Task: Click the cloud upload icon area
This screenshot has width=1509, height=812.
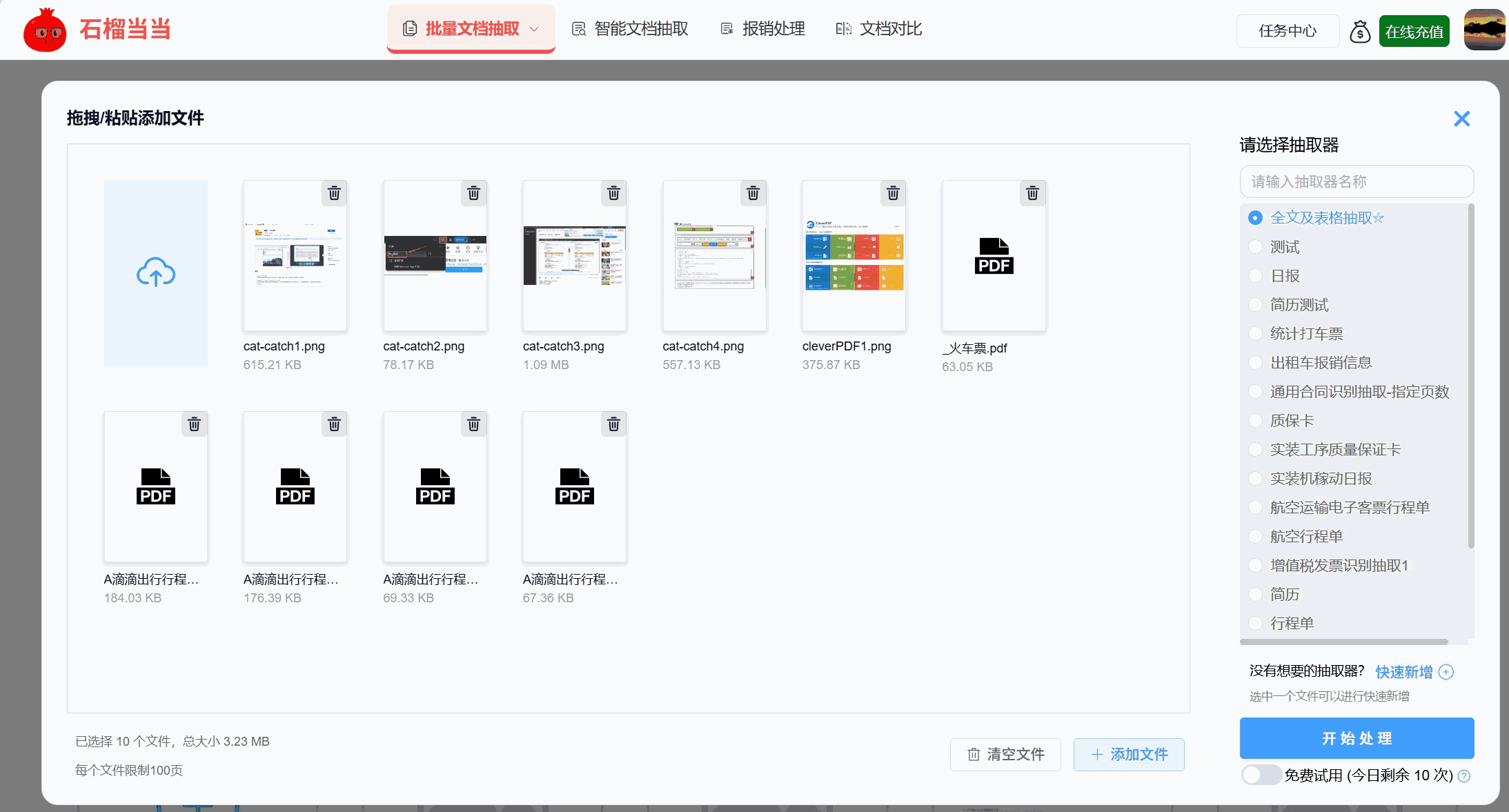Action: click(156, 273)
